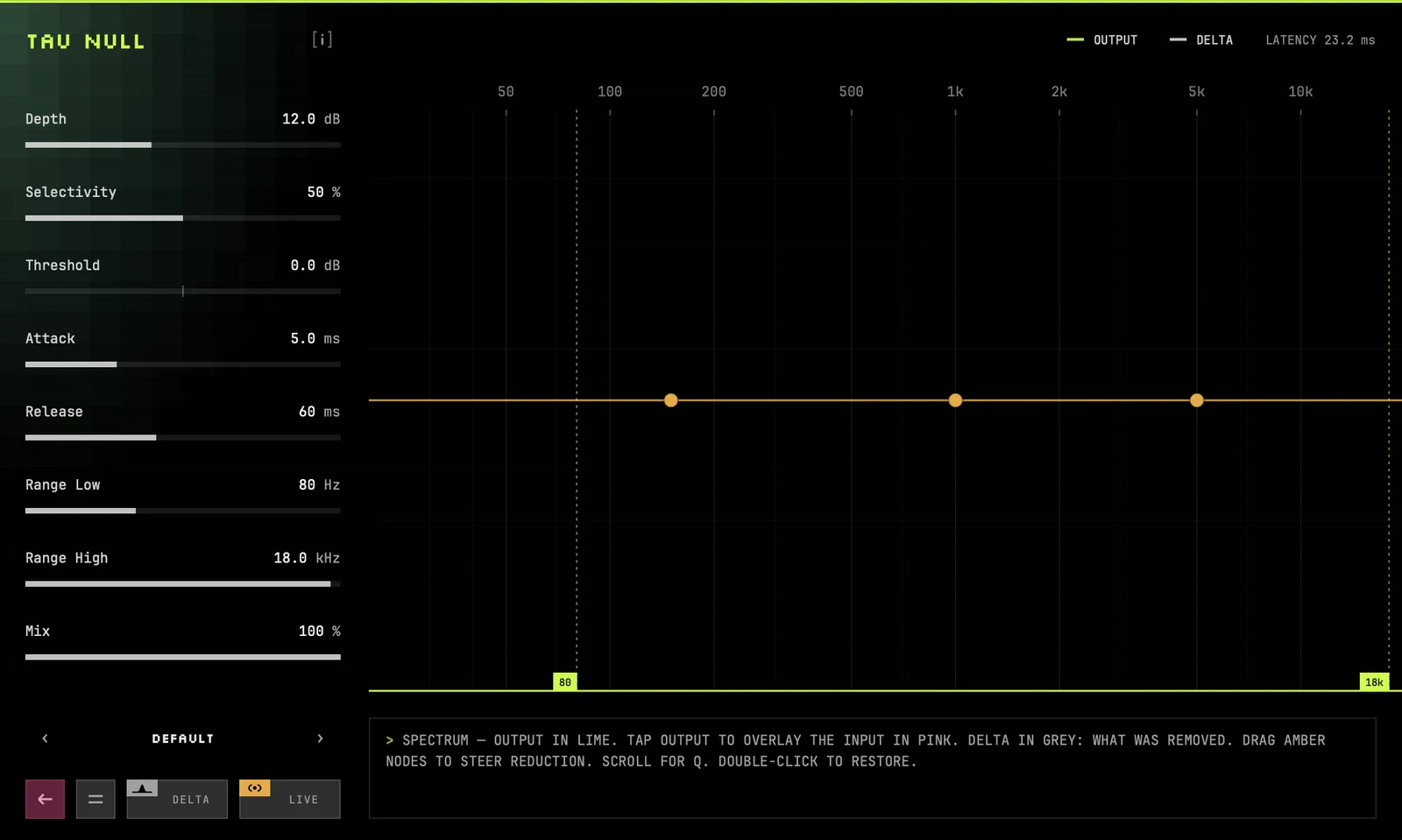The image size is (1402, 840).
Task: Go to previous preset with left chevron
Action: [x=46, y=738]
